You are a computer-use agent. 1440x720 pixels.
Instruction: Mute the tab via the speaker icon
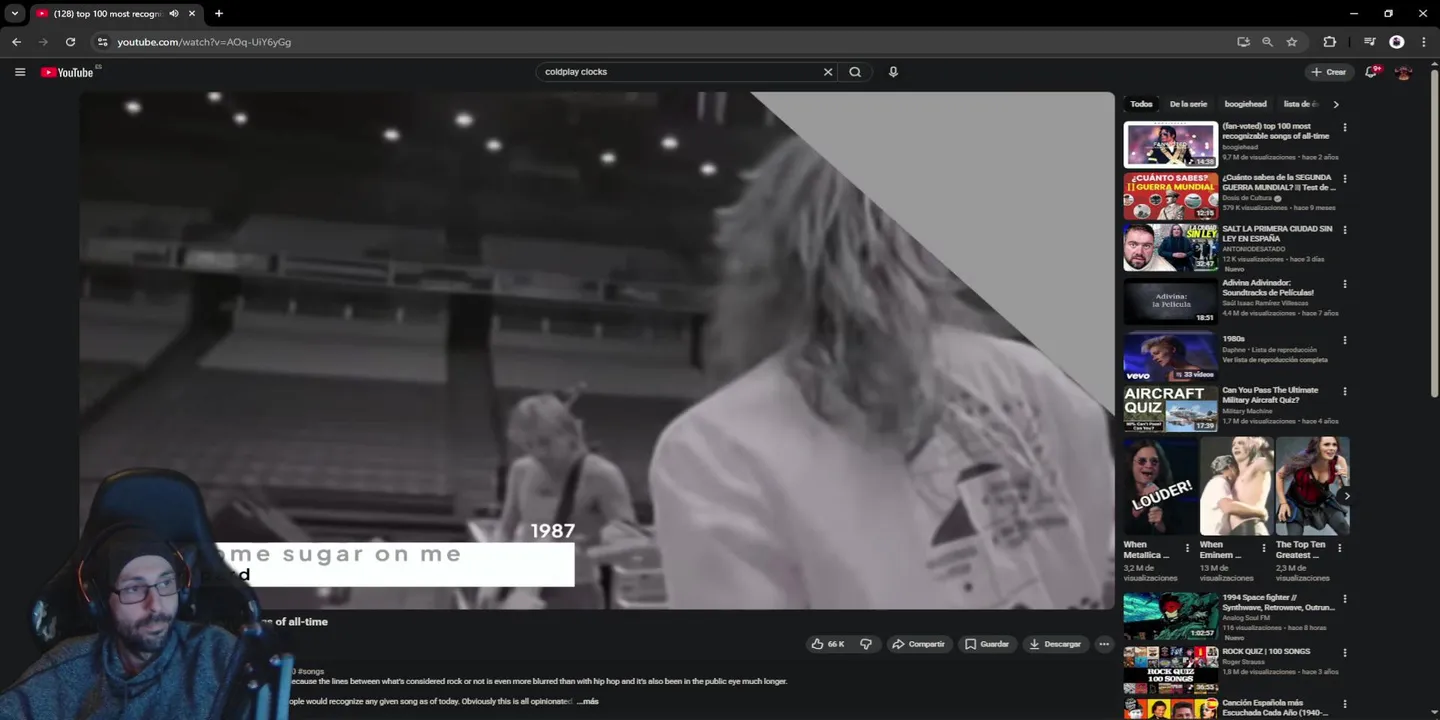[174, 14]
